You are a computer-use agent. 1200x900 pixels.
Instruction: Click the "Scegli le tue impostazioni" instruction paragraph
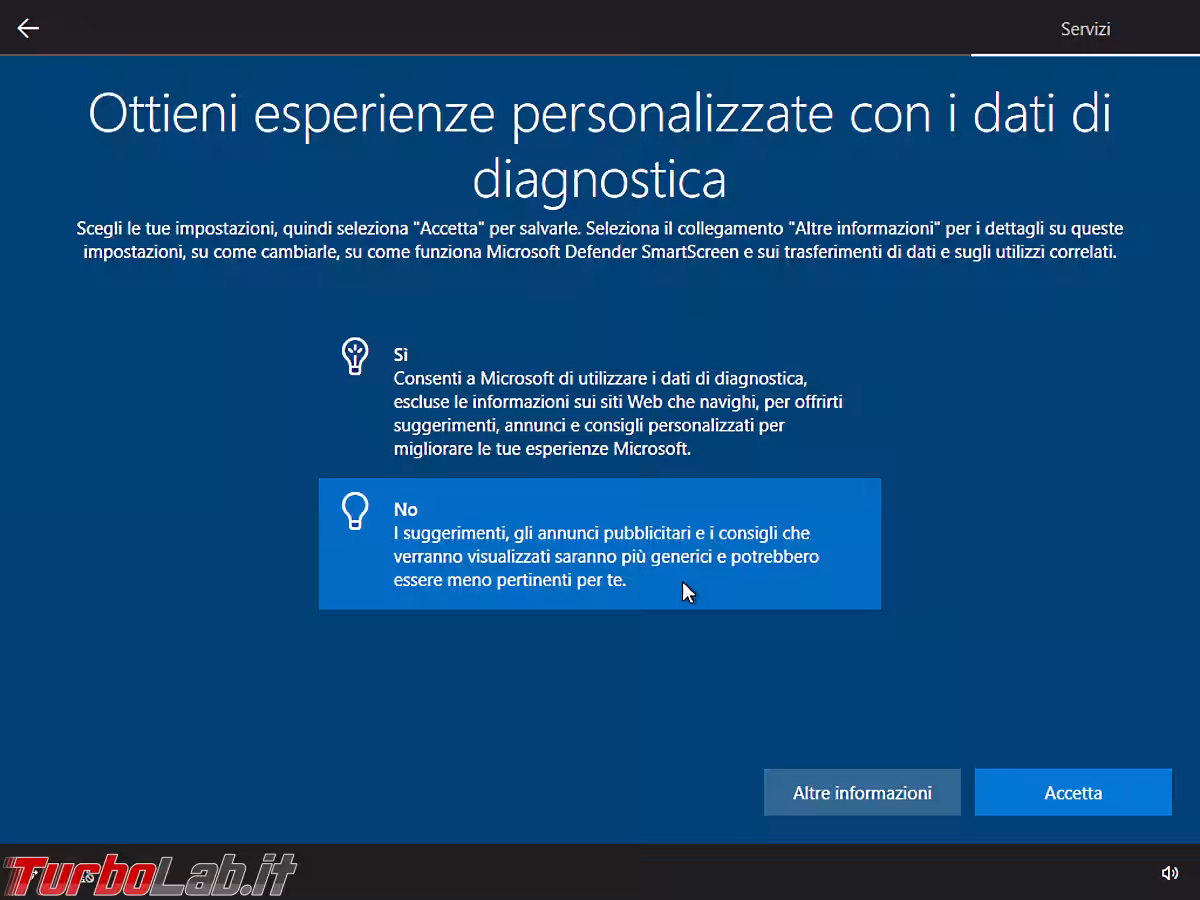coord(600,241)
